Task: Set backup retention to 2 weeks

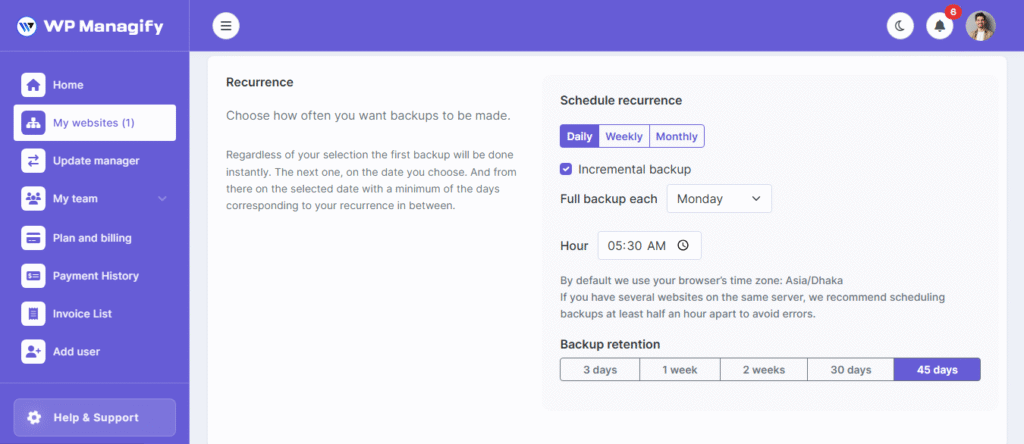Action: (x=764, y=370)
